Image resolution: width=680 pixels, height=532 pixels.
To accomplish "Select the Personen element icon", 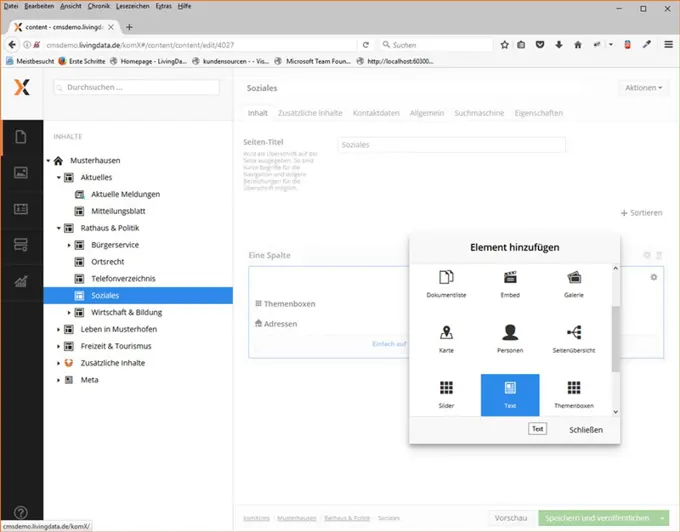I will (x=510, y=334).
